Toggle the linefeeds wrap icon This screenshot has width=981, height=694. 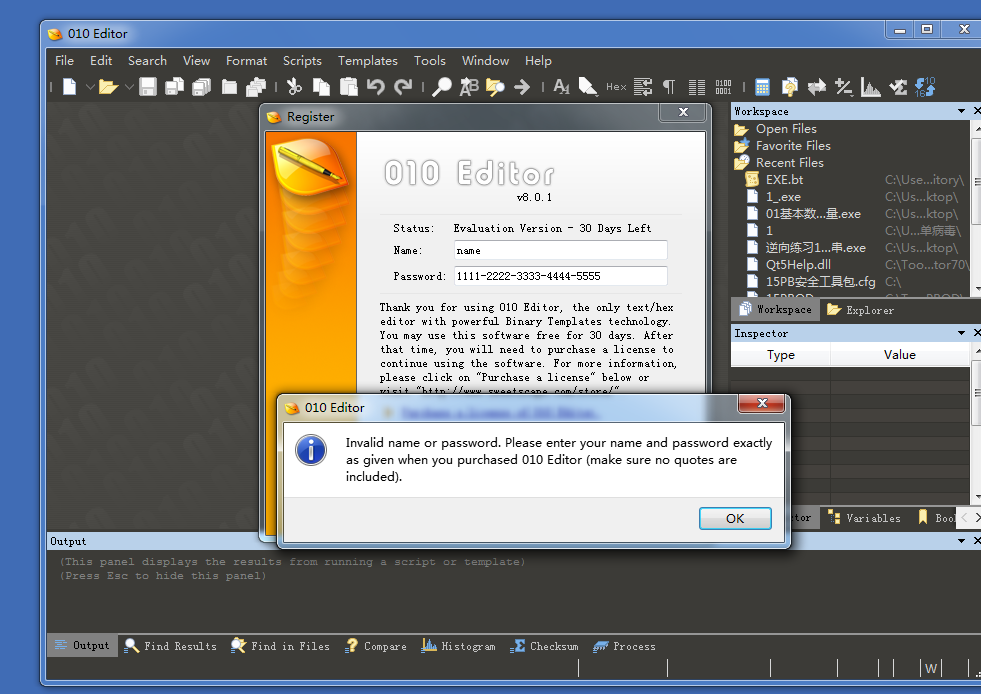tap(643, 87)
